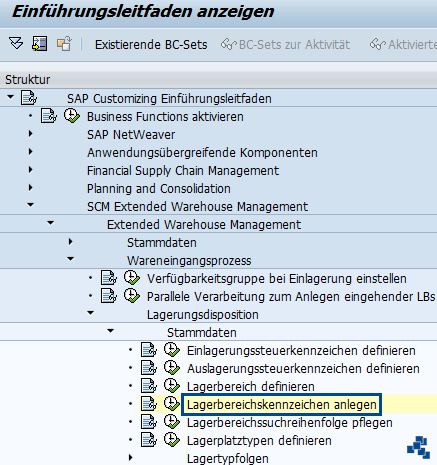
Task: Execute Lagerbereich definieren activity
Action: (x=172, y=386)
